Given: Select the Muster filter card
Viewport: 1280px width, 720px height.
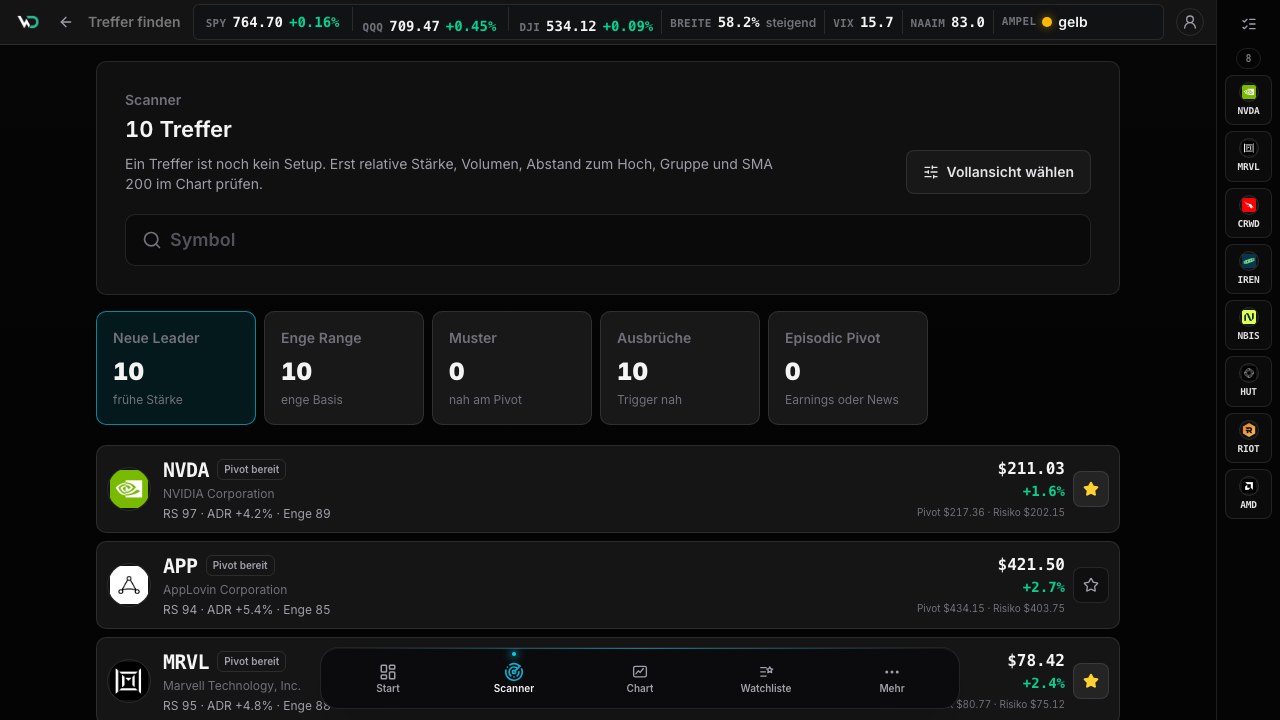Looking at the screenshot, I should click(x=512, y=368).
